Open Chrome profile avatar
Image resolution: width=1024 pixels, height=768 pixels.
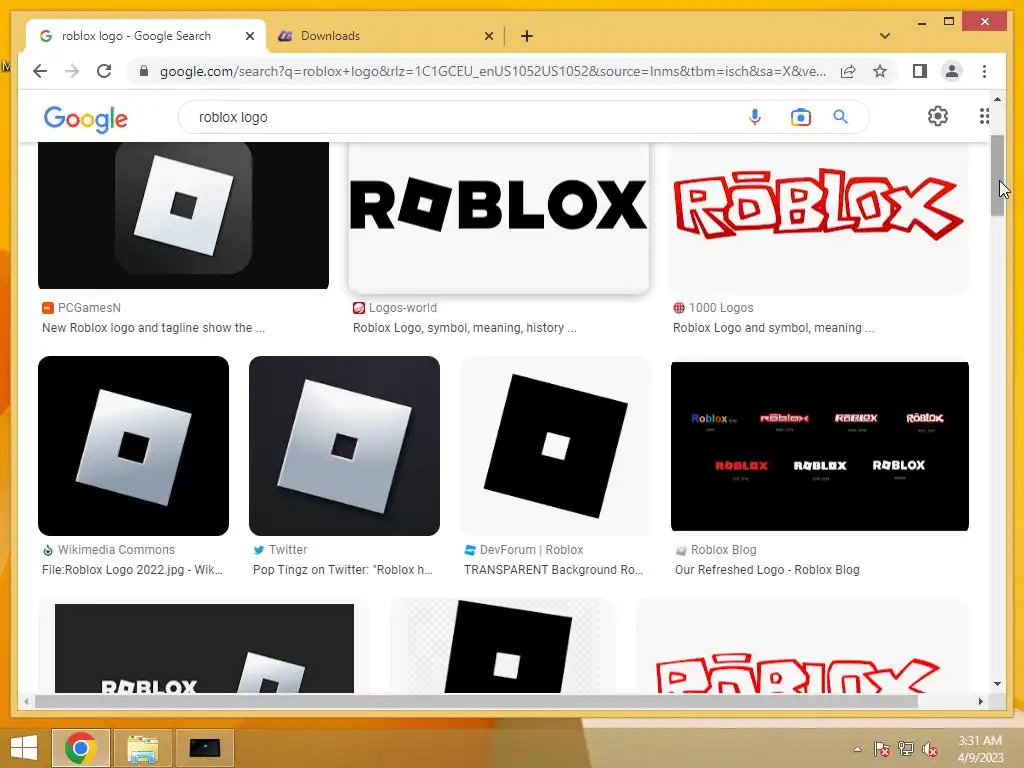tap(952, 71)
